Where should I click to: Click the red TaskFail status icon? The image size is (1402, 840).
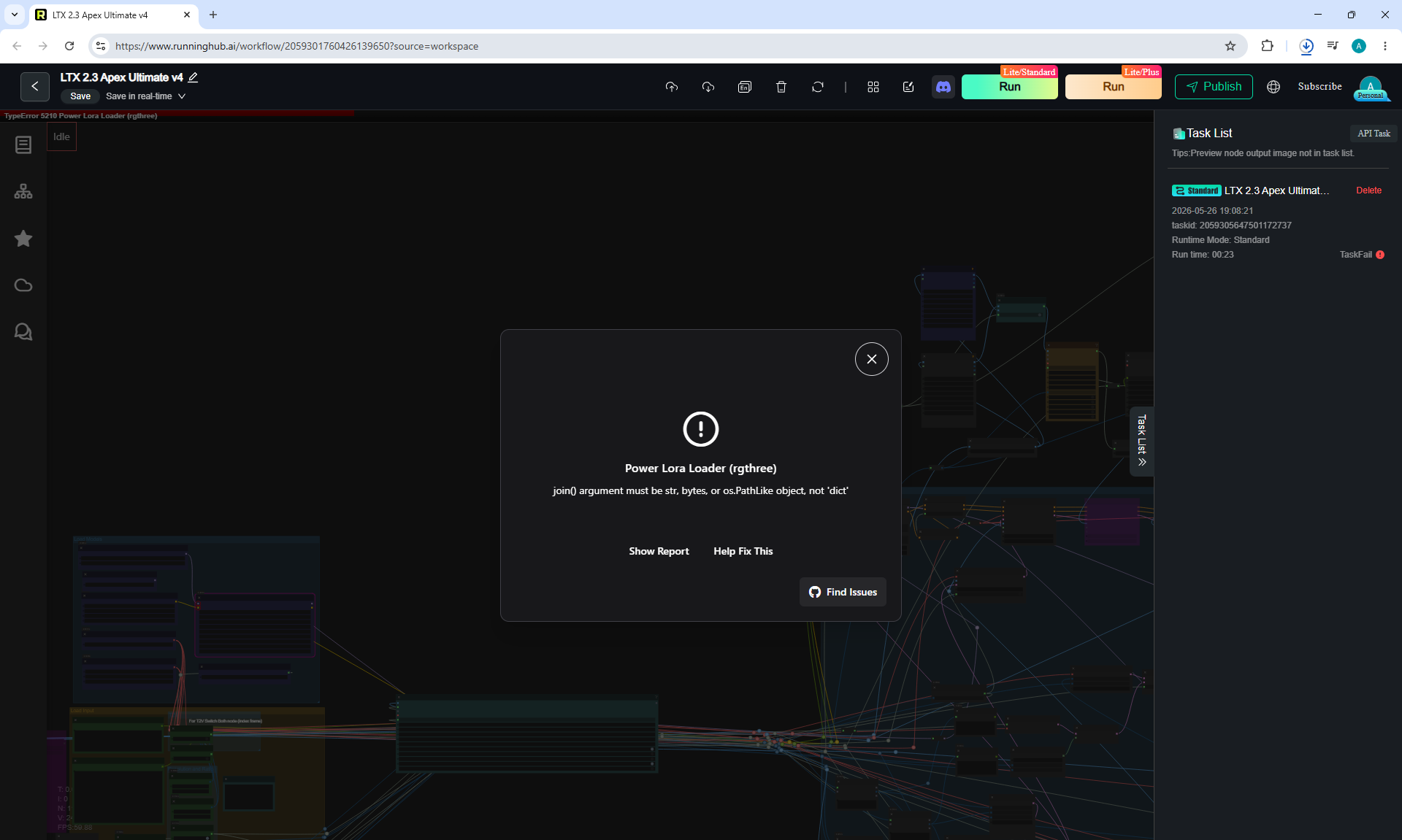(x=1380, y=255)
